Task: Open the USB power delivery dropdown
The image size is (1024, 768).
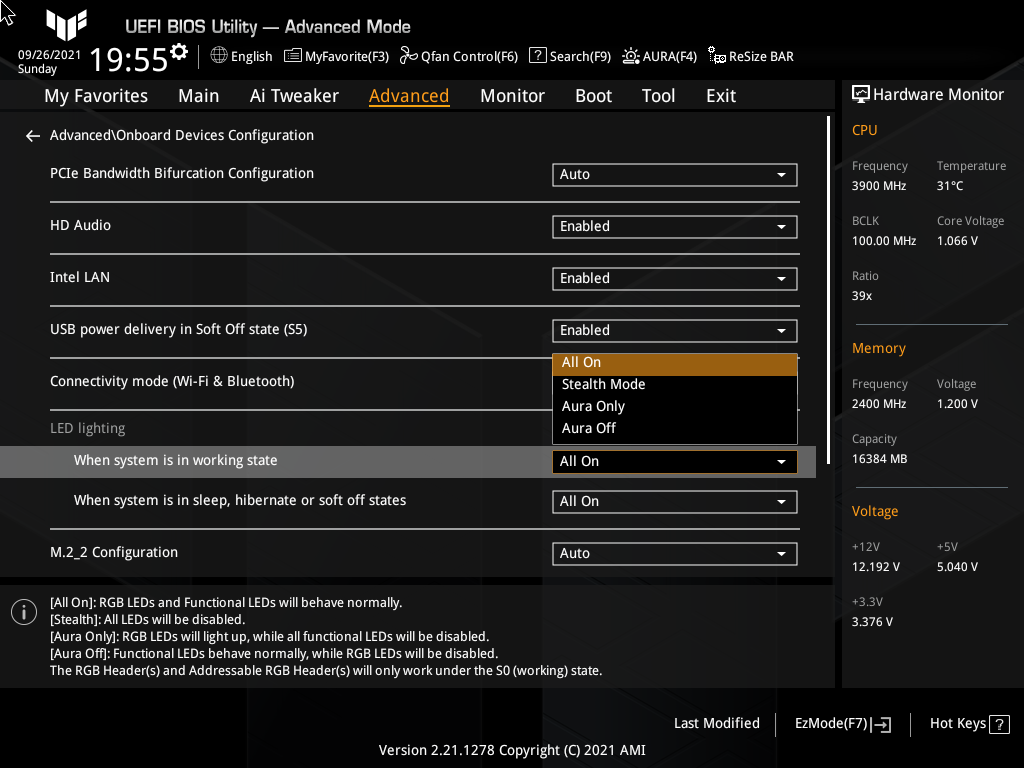Action: [674, 330]
